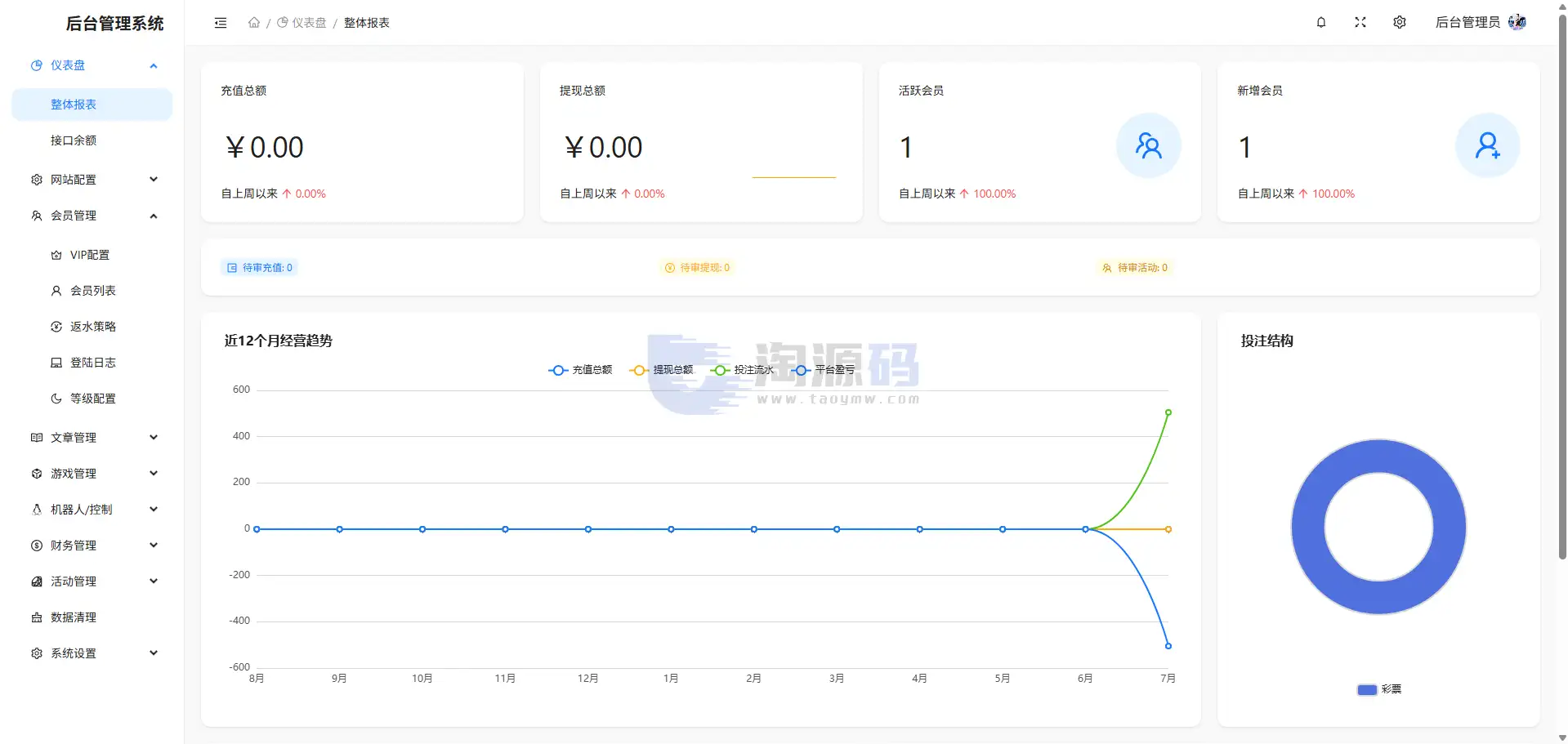Click the 返水策略 sidebar icon
The width and height of the screenshot is (1568, 744).
click(56, 327)
